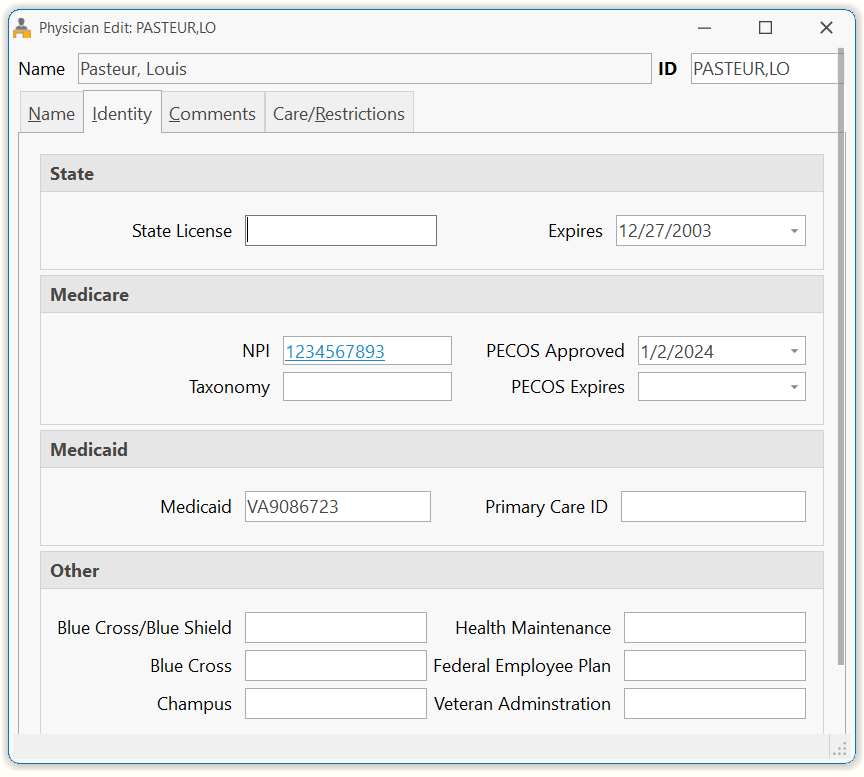Click the Taxonomy input field

pos(368,387)
